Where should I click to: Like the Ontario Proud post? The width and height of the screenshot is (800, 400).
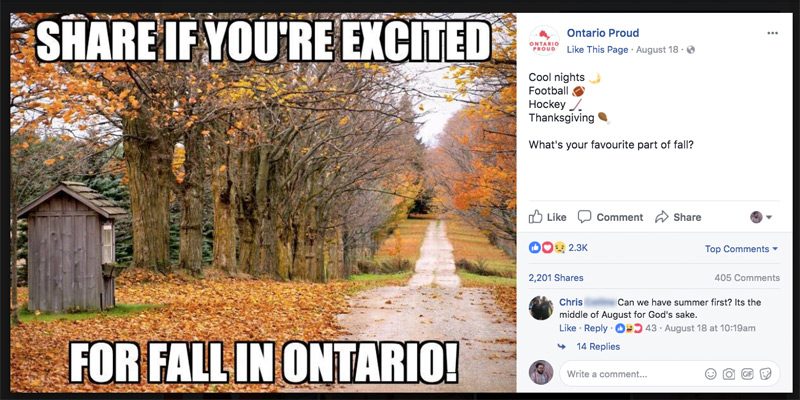tap(547, 217)
